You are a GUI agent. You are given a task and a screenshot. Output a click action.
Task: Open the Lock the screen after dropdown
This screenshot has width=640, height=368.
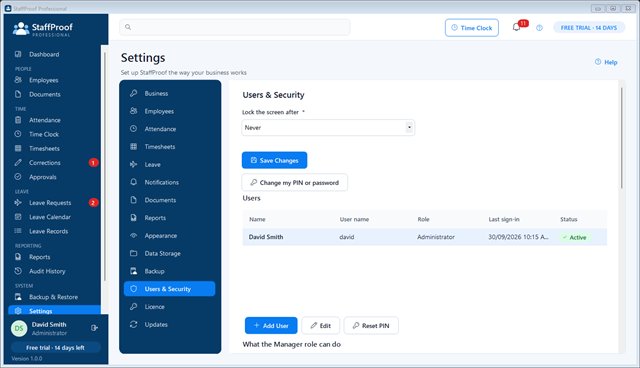(x=328, y=128)
